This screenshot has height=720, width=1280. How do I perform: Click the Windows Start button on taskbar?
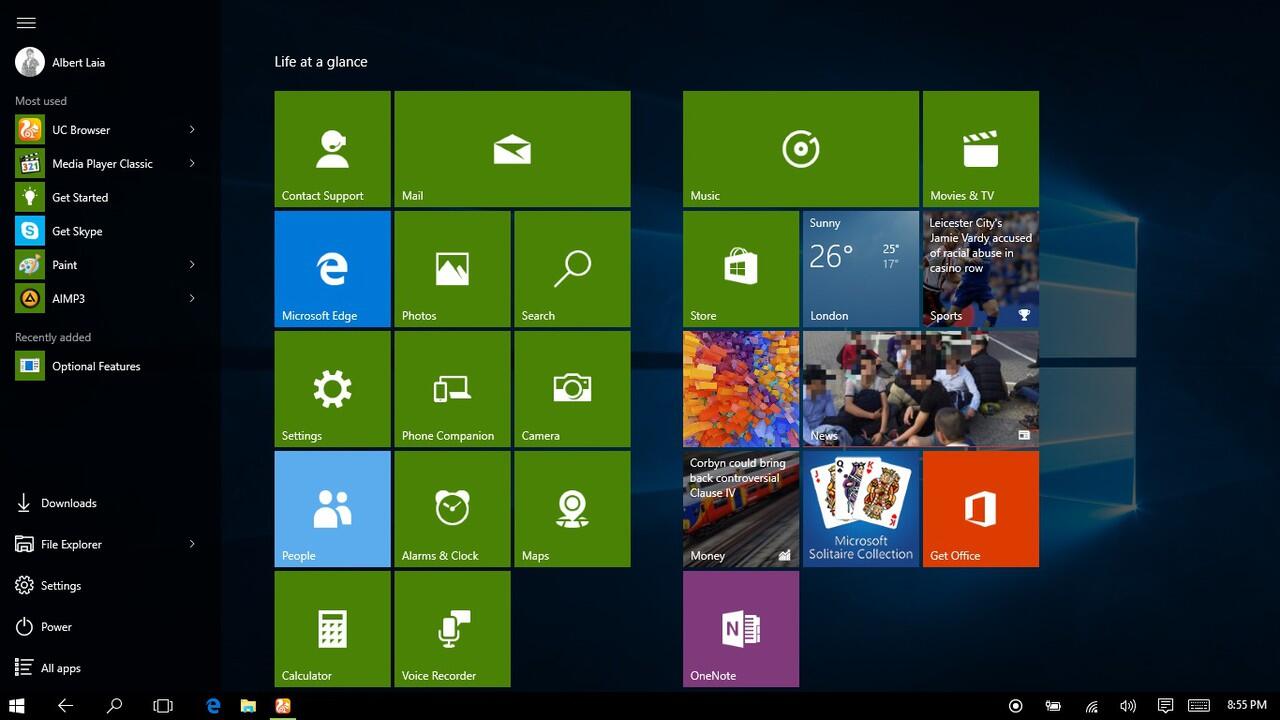coord(17,705)
